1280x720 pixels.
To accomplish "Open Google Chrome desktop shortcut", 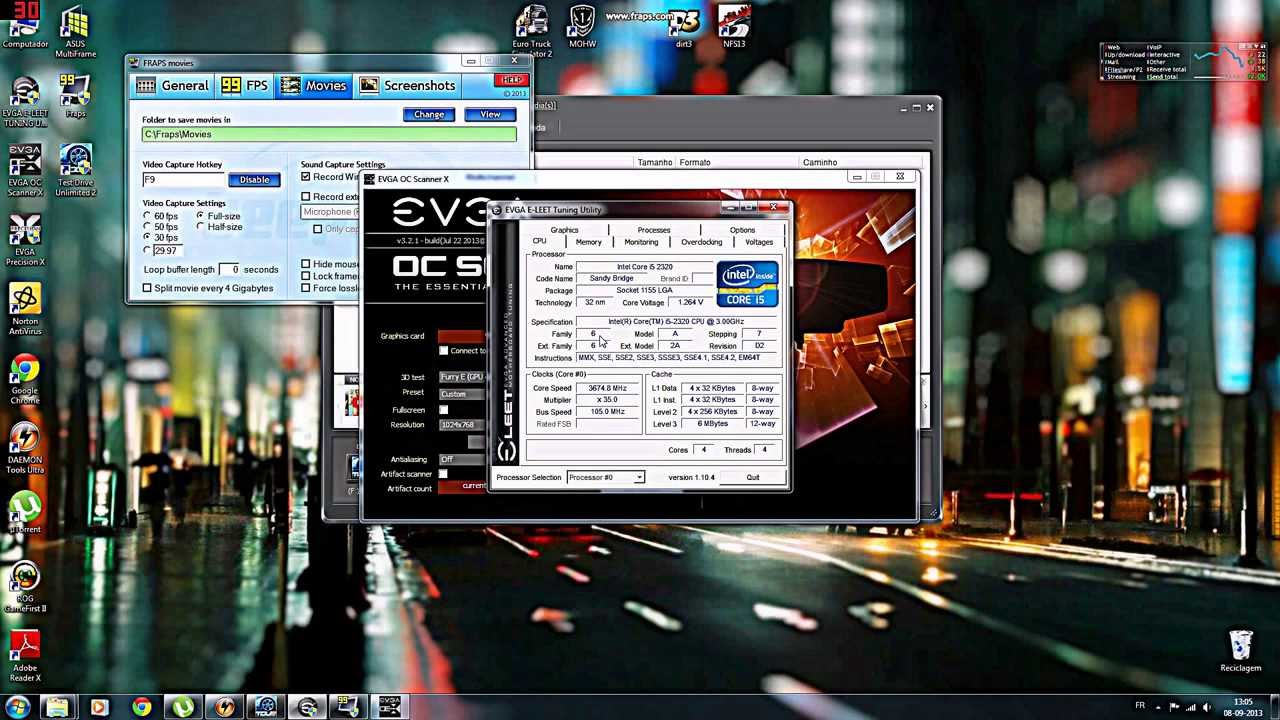I will tap(26, 380).
